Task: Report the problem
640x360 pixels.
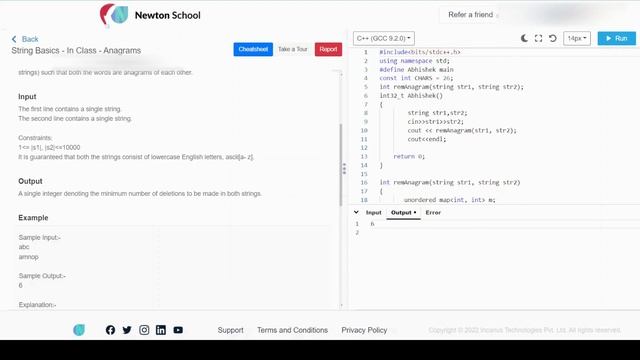Action: [x=328, y=49]
